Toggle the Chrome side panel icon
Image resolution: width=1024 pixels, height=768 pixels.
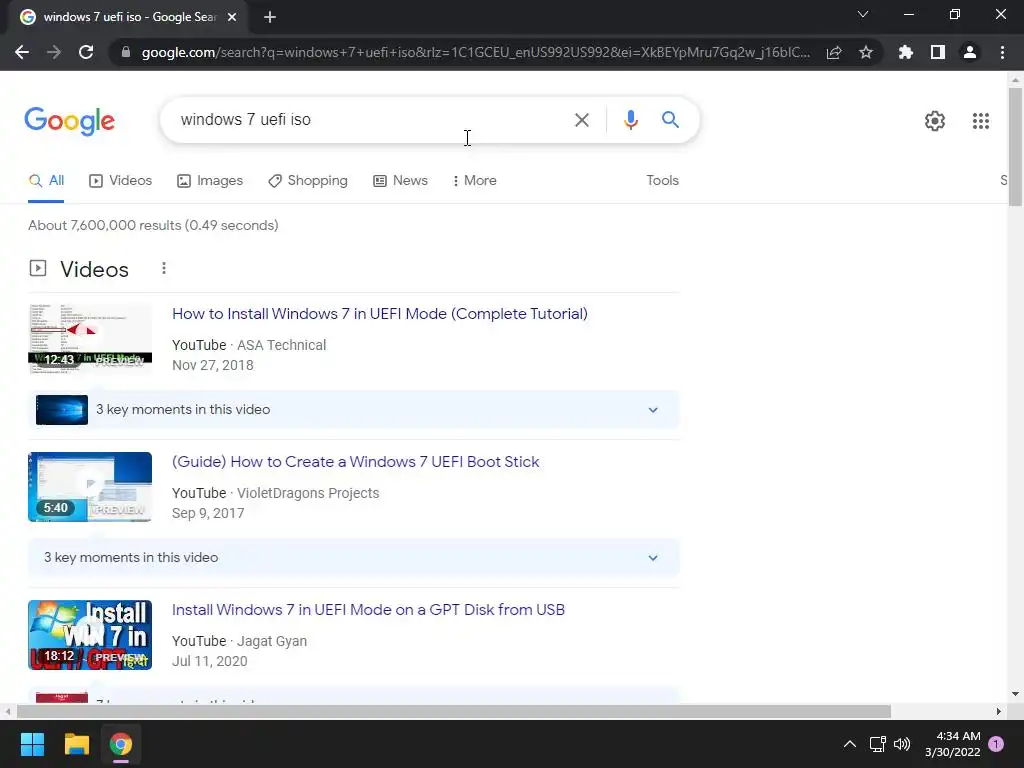tap(938, 52)
